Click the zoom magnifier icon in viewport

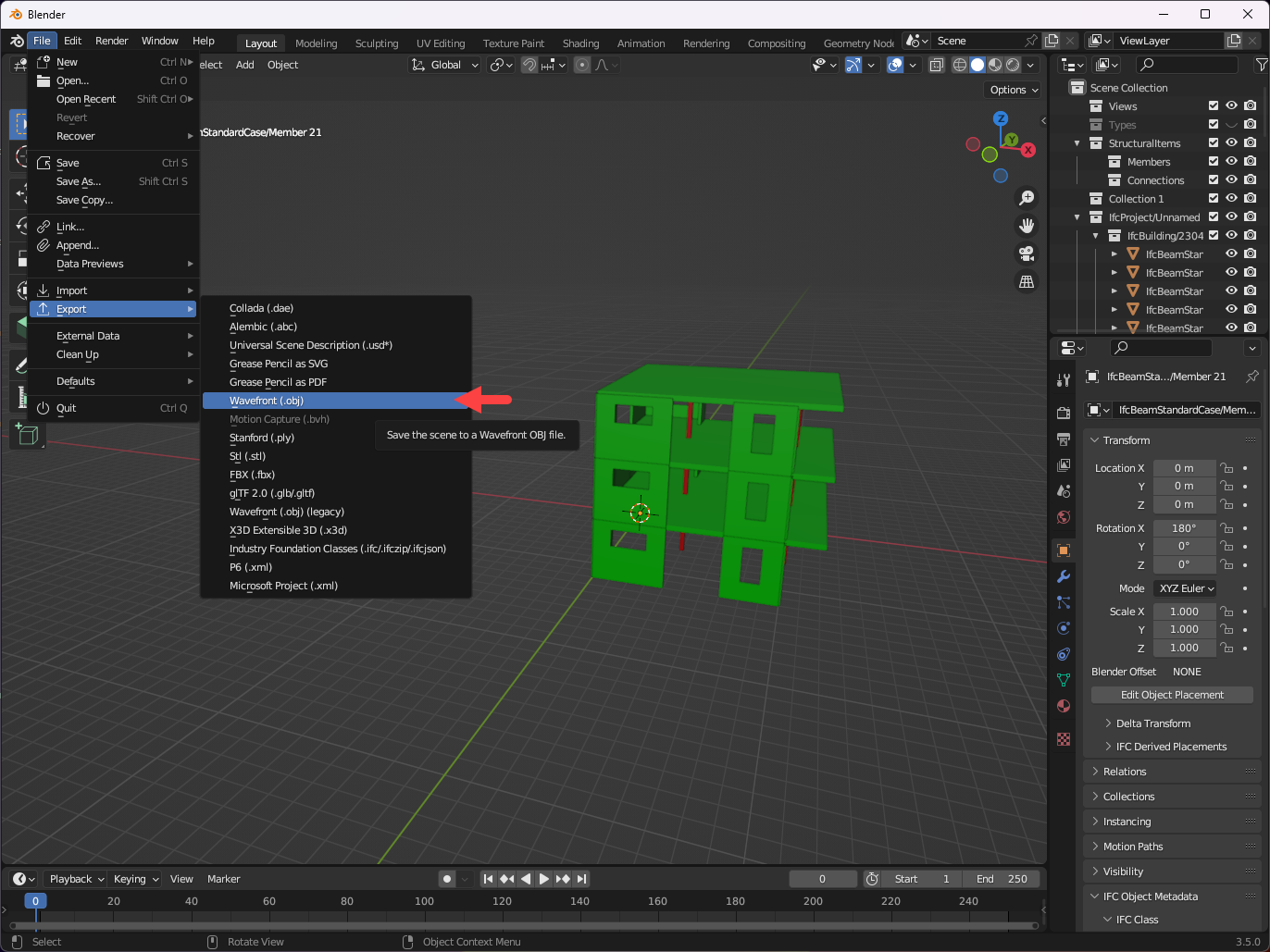click(x=1027, y=198)
